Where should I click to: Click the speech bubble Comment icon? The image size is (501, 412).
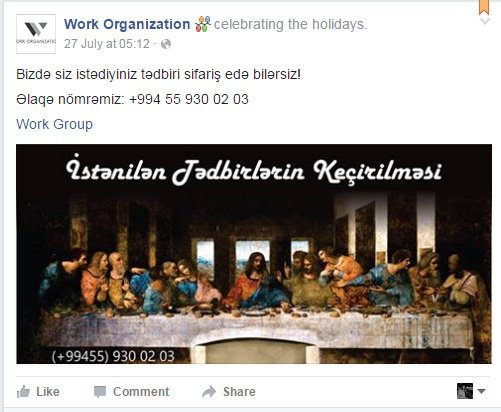(x=100, y=392)
